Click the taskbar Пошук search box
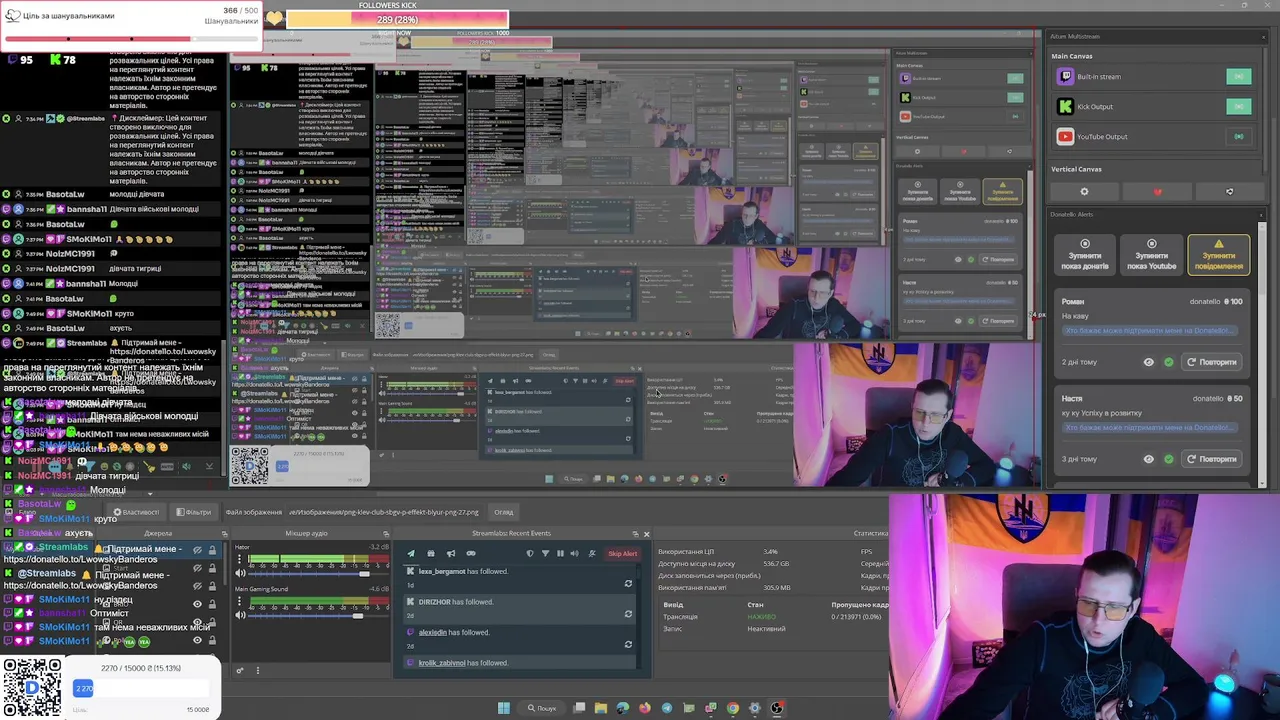The image size is (1280, 720). pos(543,708)
